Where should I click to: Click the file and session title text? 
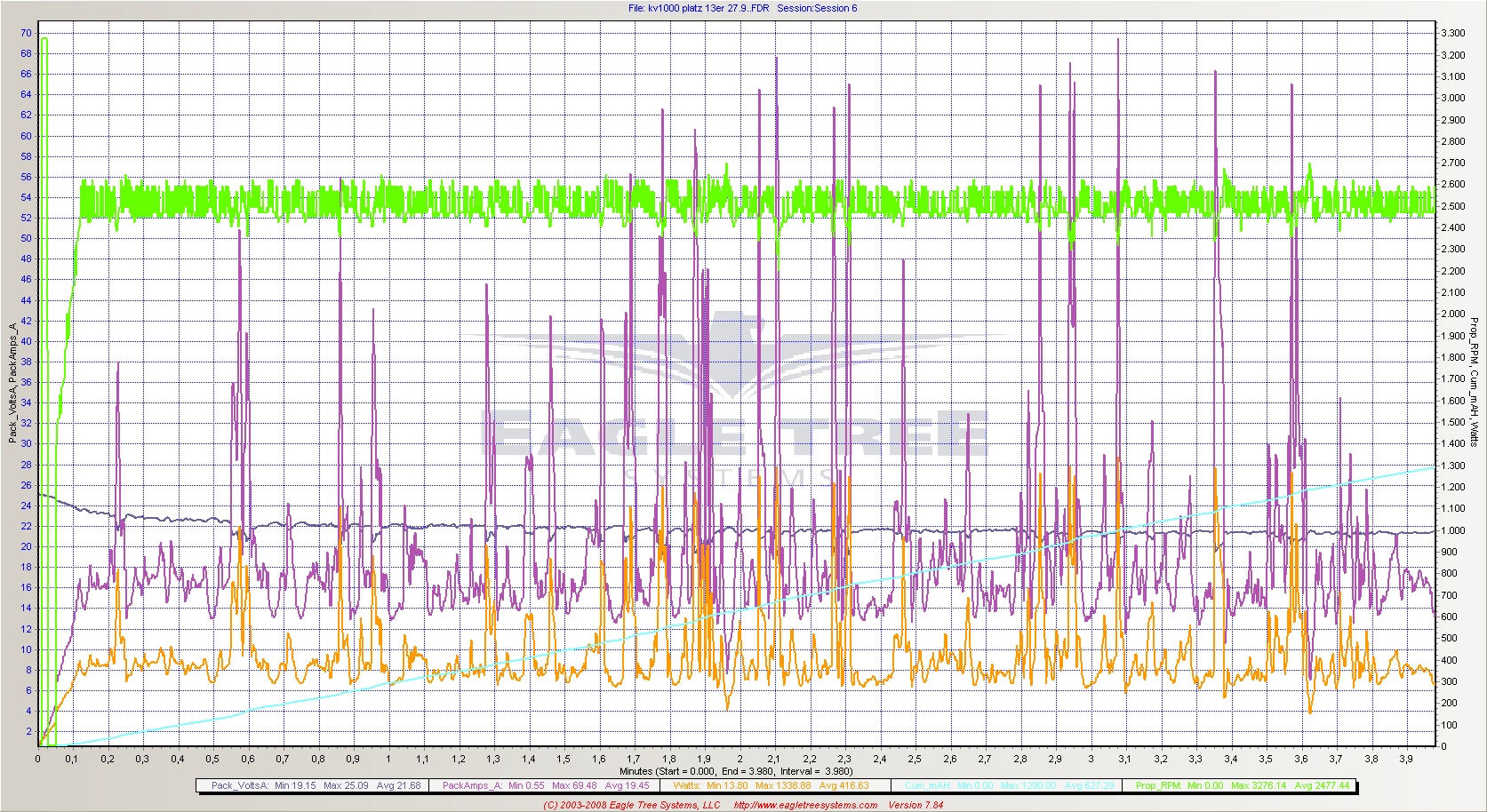click(x=742, y=8)
